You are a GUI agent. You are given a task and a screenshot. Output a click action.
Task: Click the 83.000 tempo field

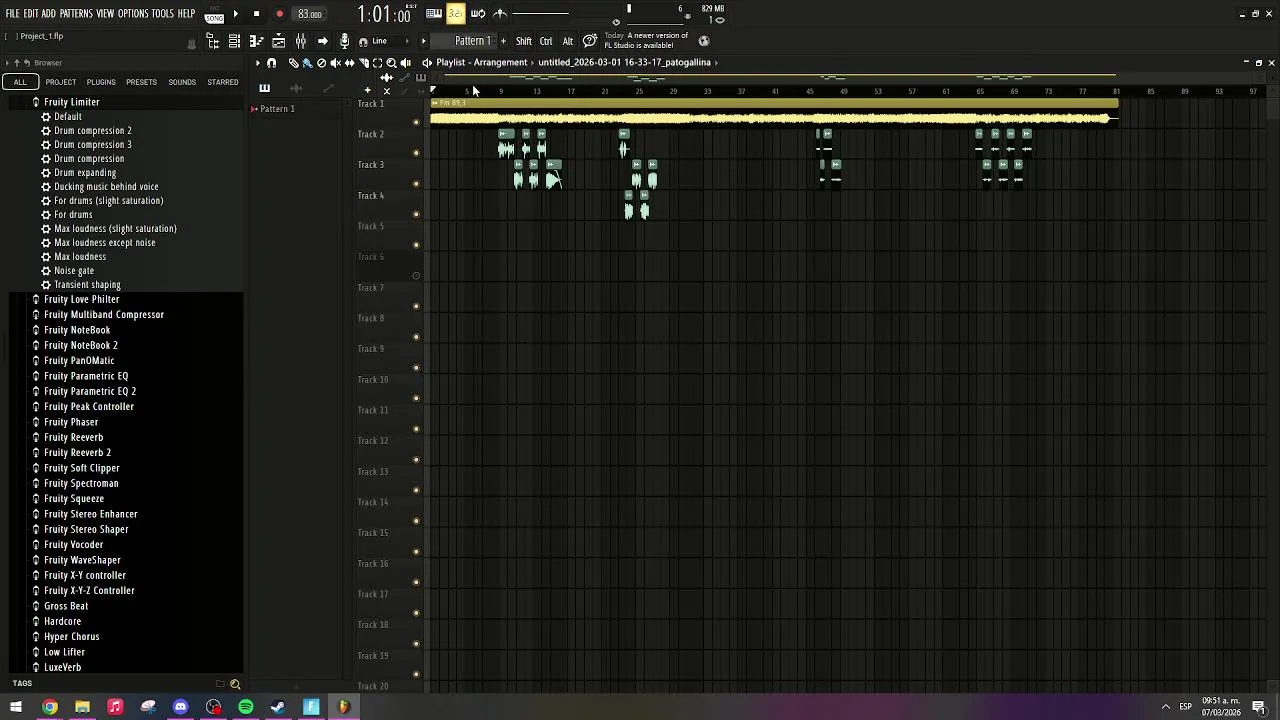pyautogui.click(x=310, y=14)
